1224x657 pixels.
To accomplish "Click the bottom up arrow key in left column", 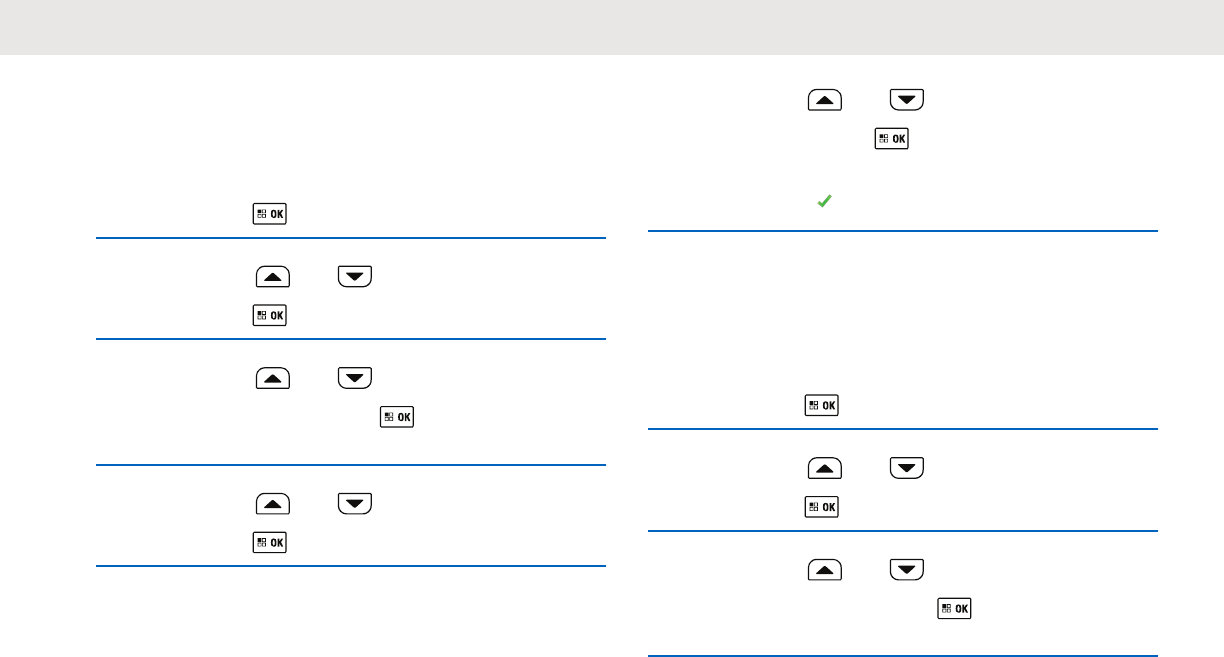I will pyautogui.click(x=273, y=504).
